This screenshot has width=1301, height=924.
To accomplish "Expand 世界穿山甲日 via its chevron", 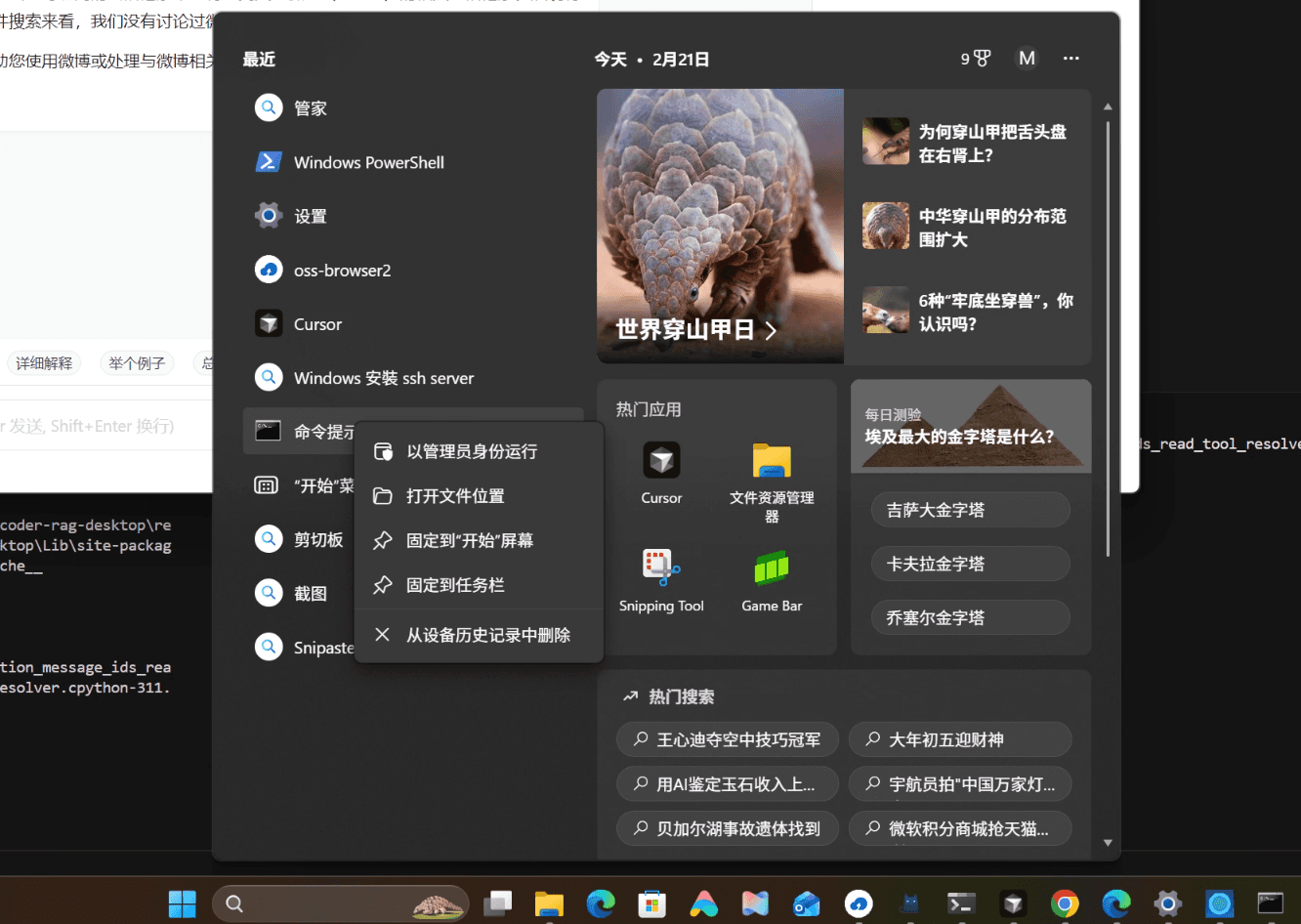I will point(771,331).
